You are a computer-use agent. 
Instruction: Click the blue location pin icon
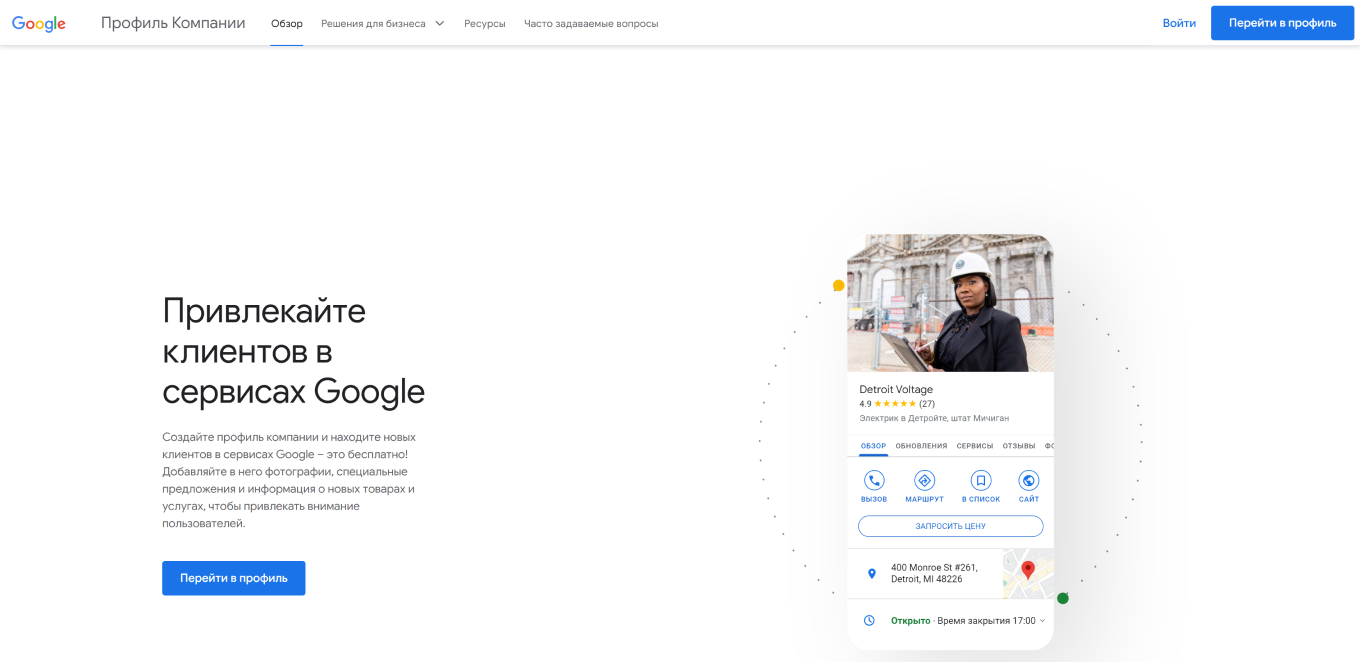pyautogui.click(x=869, y=573)
